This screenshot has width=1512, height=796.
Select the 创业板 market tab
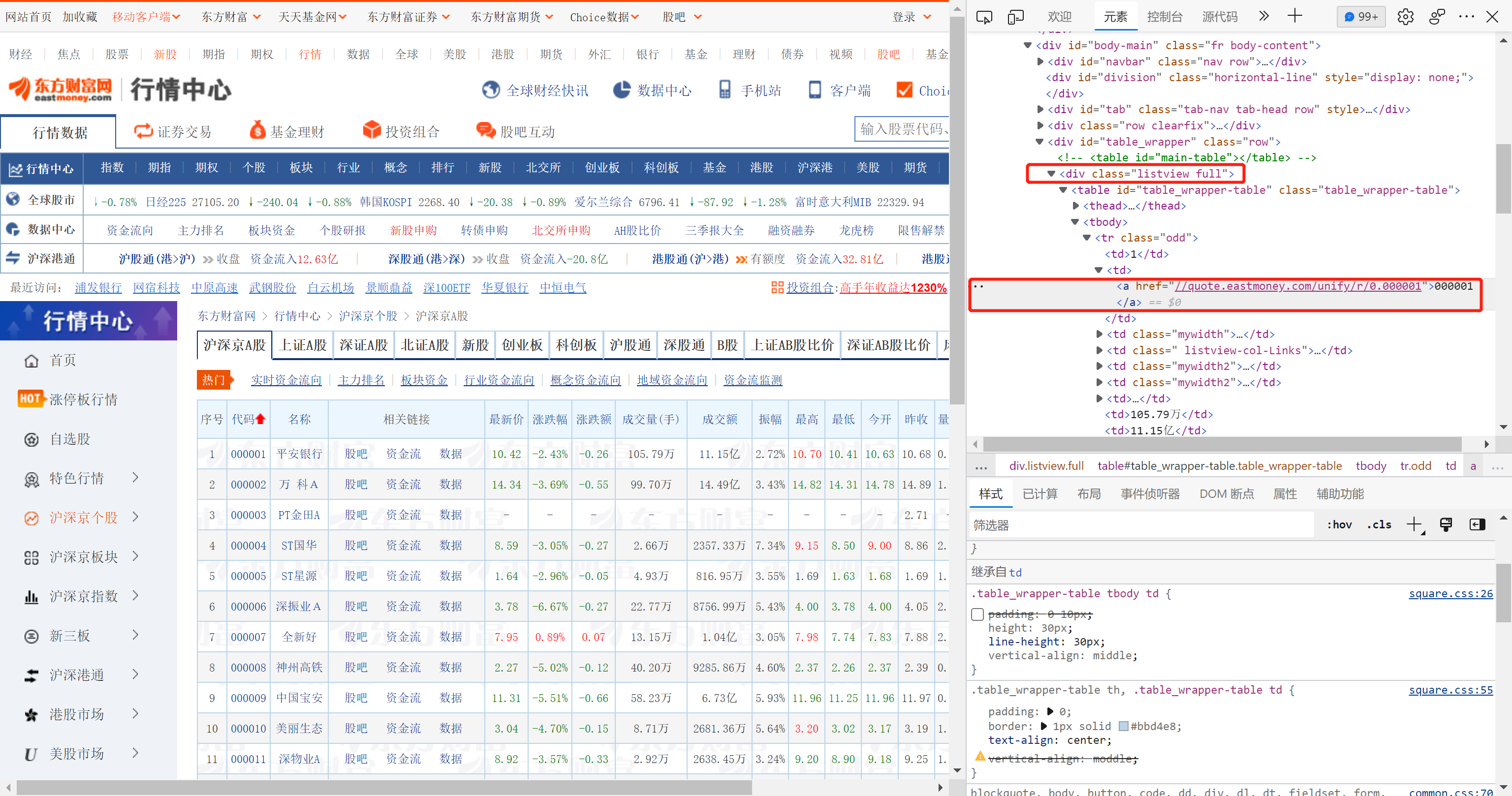click(522, 345)
